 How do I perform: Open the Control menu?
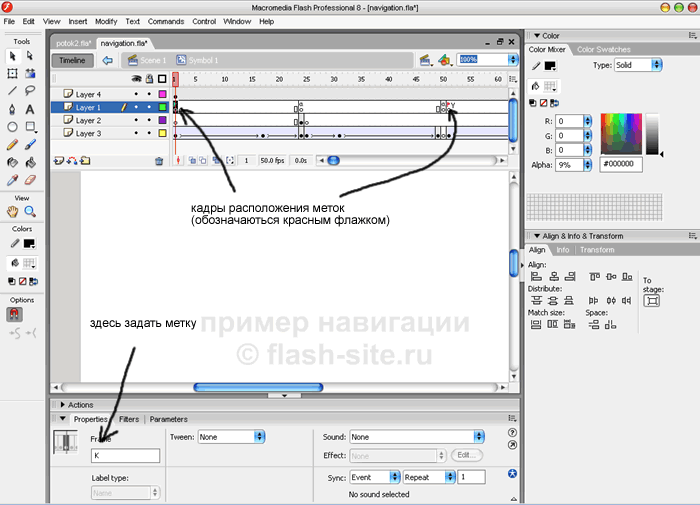[204, 21]
